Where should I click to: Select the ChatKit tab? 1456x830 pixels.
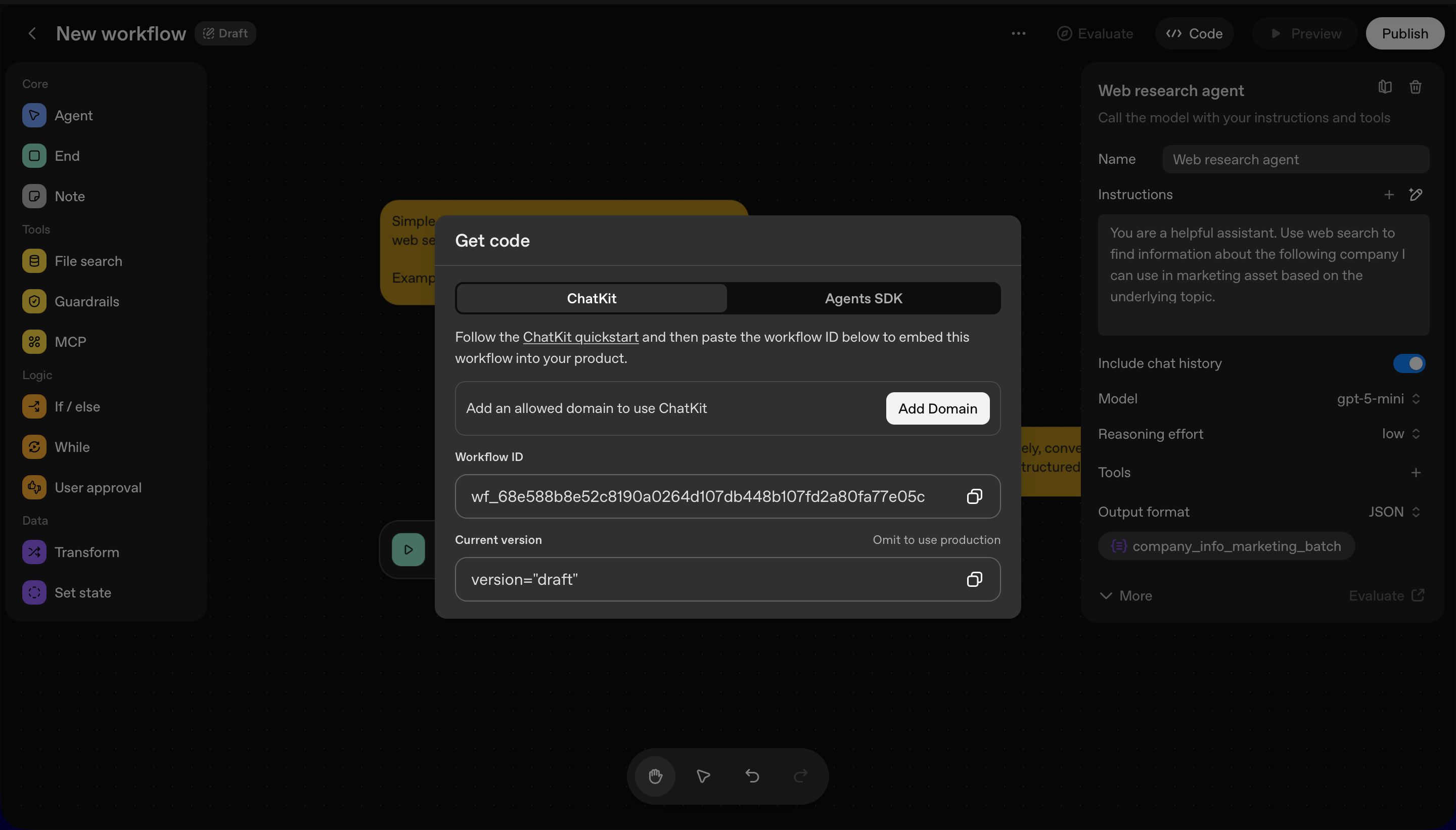(x=591, y=299)
